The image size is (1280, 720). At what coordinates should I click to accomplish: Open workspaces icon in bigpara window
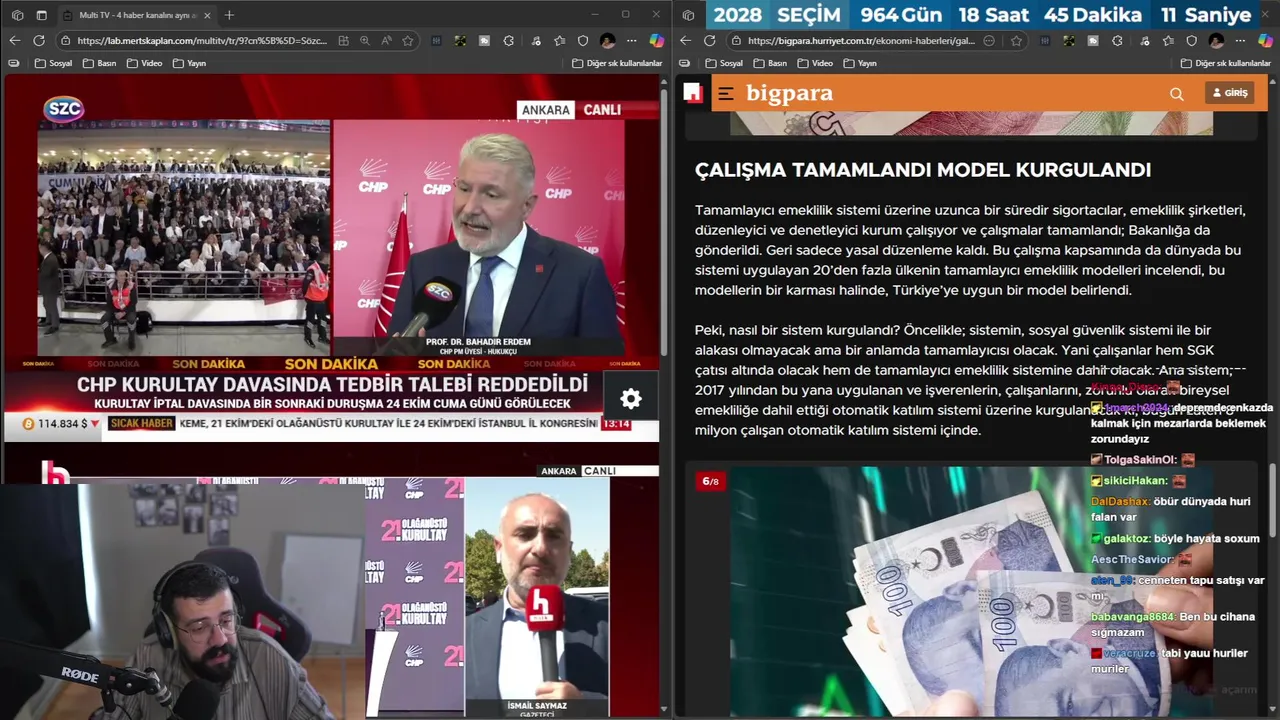[689, 15]
